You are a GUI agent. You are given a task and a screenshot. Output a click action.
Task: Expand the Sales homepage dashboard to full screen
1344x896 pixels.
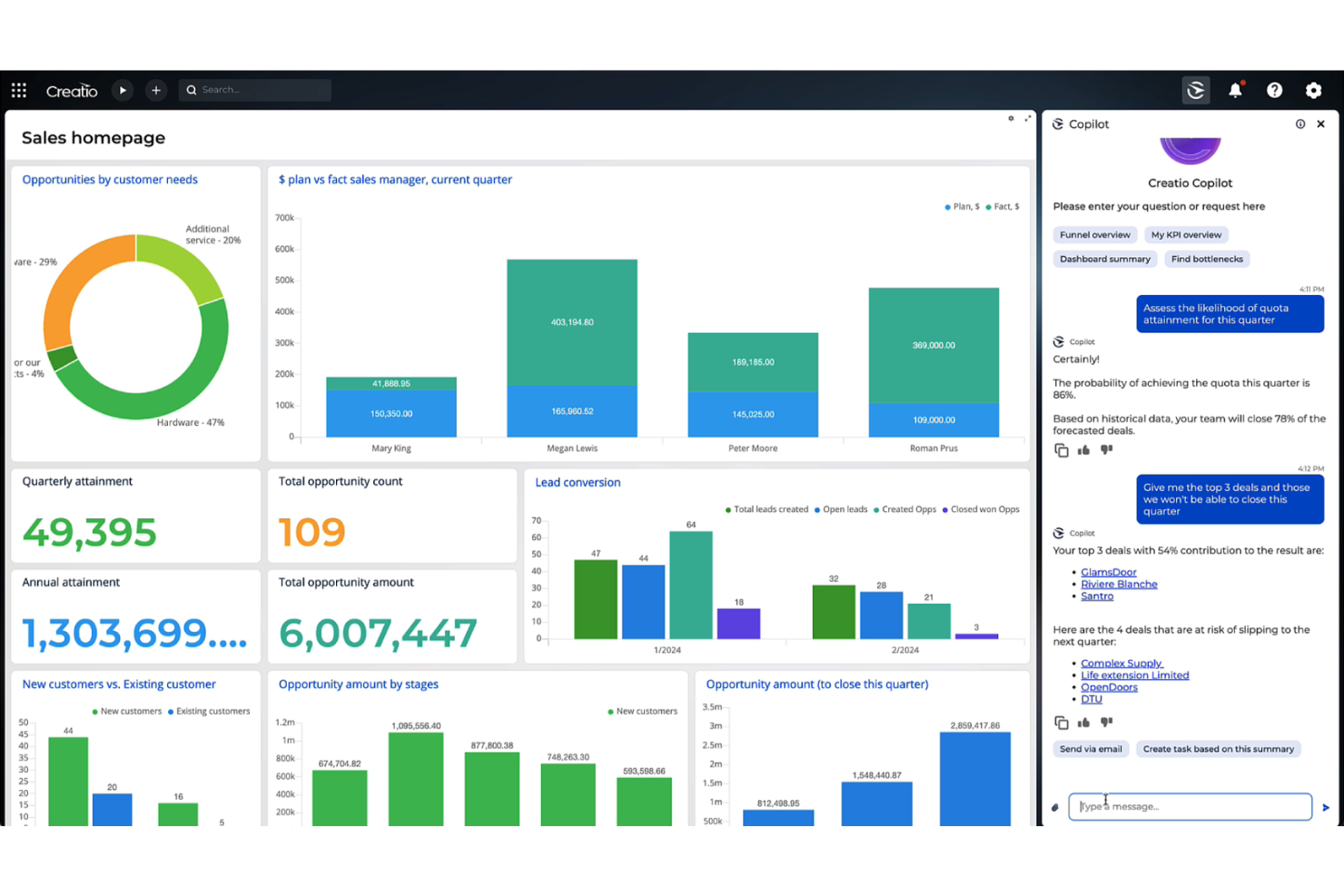(x=1027, y=118)
